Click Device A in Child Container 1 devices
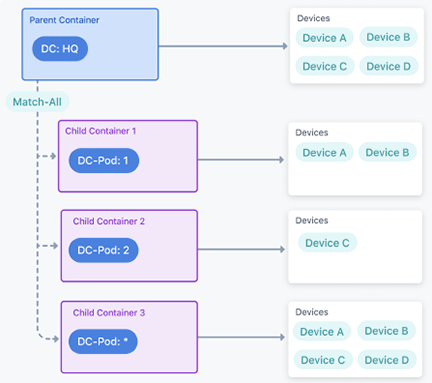 324,152
